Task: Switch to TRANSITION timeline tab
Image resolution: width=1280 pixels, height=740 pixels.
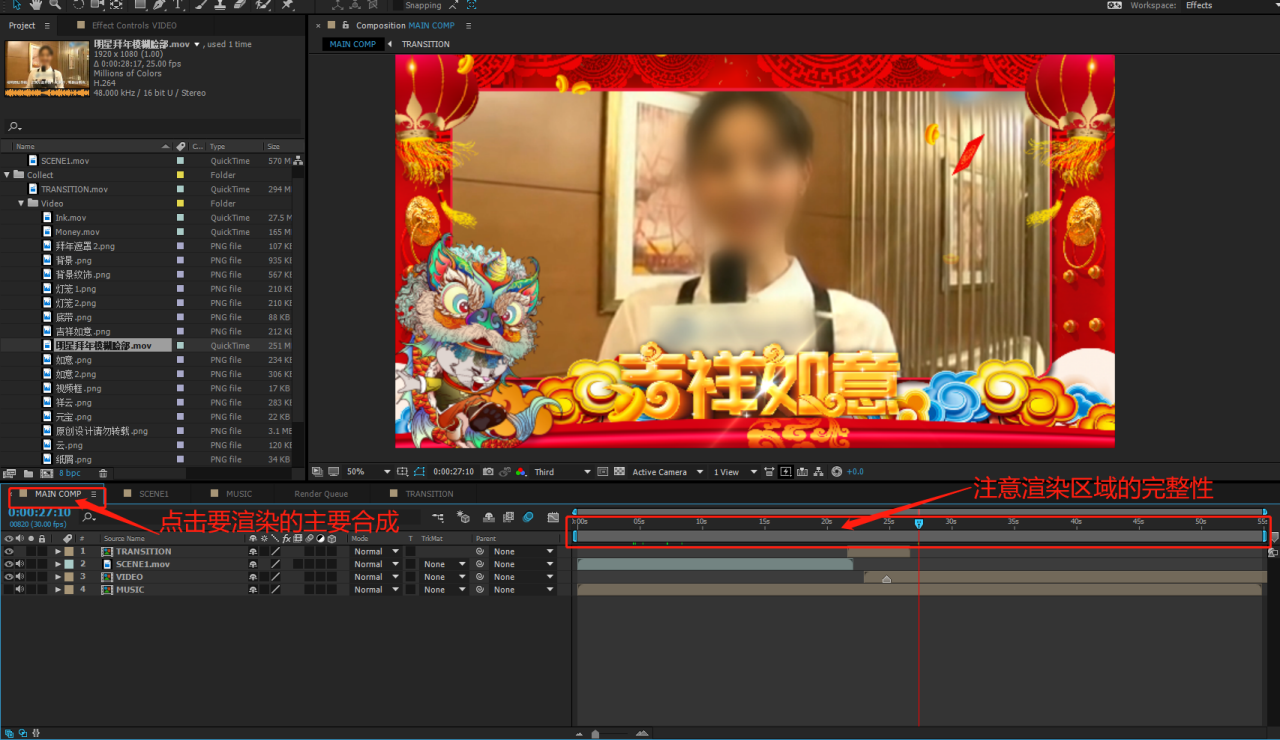Action: [x=430, y=494]
